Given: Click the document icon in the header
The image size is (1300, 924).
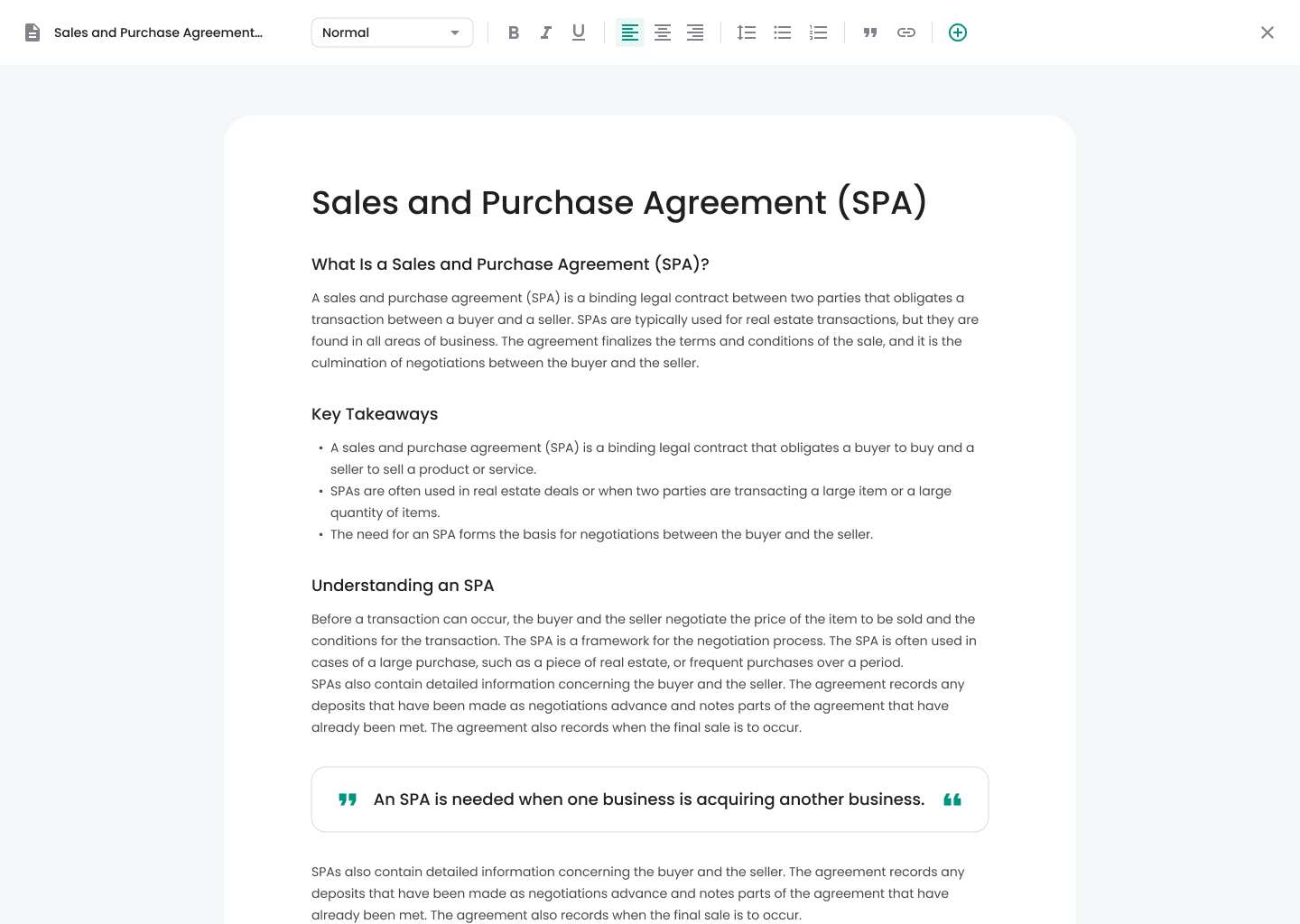Looking at the screenshot, I should pos(32,32).
